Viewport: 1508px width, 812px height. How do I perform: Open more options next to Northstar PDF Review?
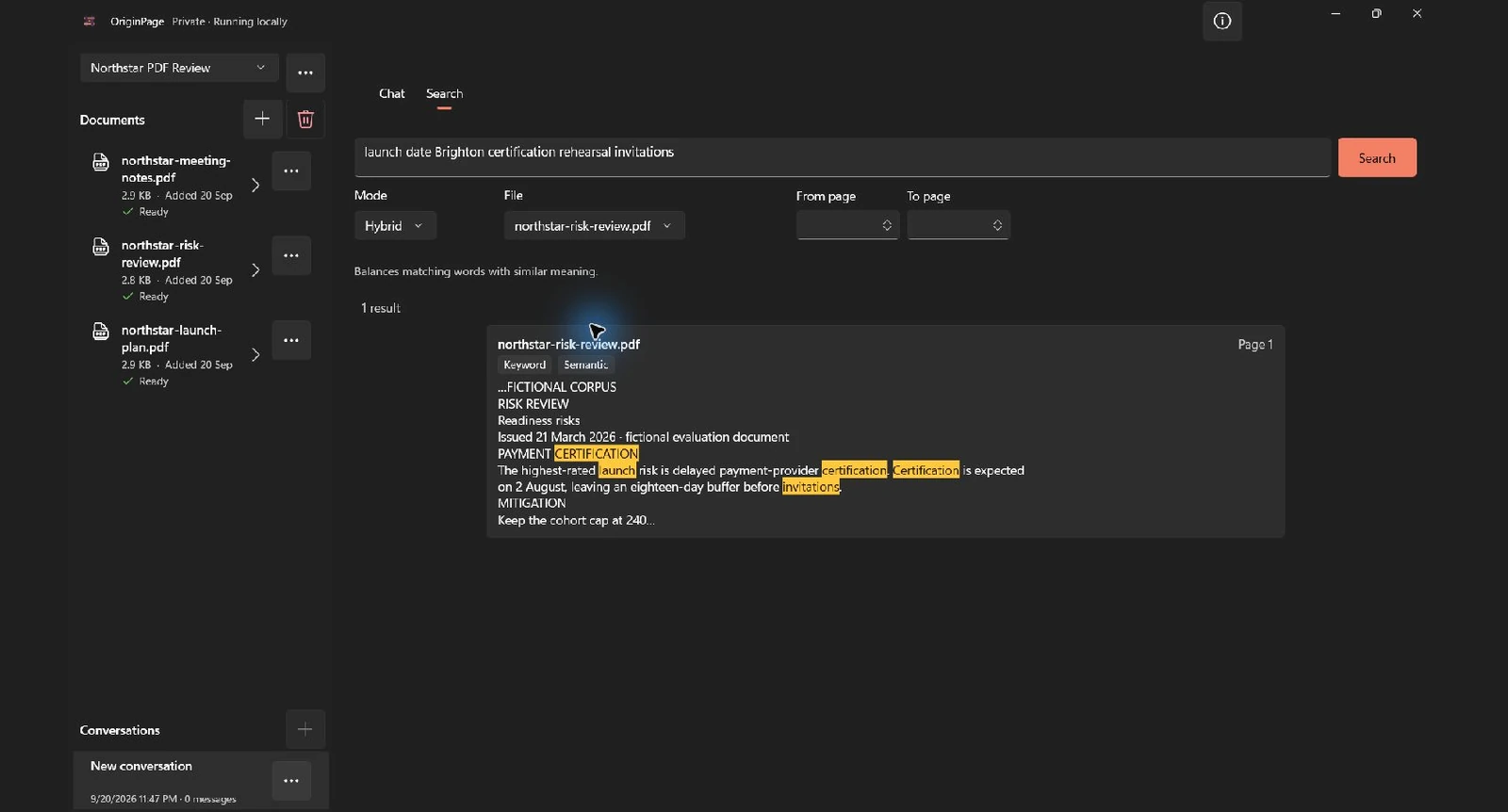pyautogui.click(x=305, y=73)
